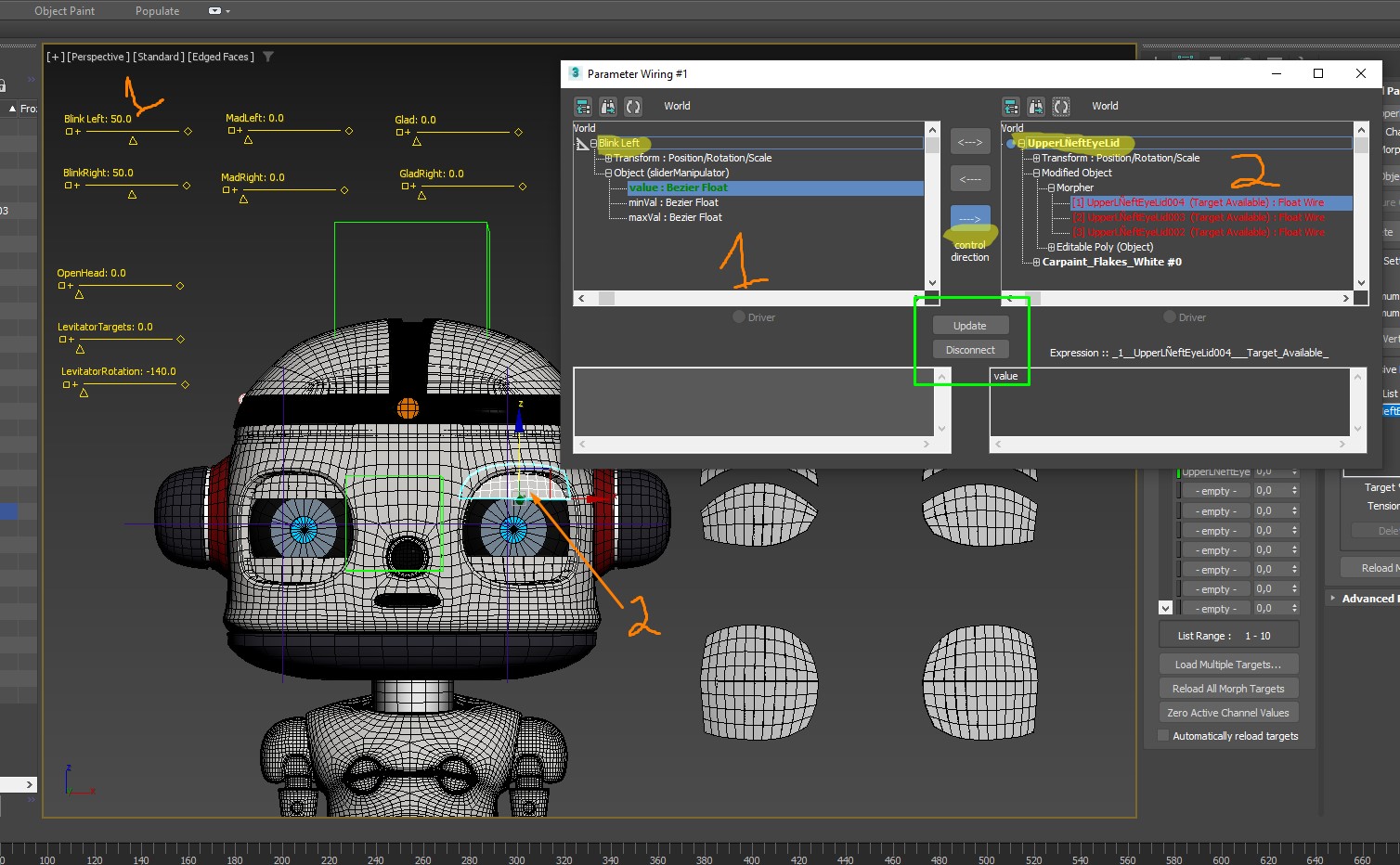The width and height of the screenshot is (1400, 865).
Task: Collapse the Morpher tree node
Action: [x=1051, y=187]
